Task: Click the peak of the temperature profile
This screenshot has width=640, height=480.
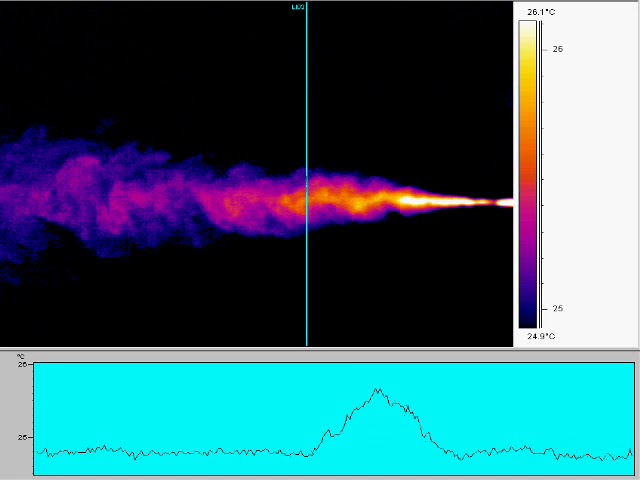Action: pyautogui.click(x=378, y=390)
